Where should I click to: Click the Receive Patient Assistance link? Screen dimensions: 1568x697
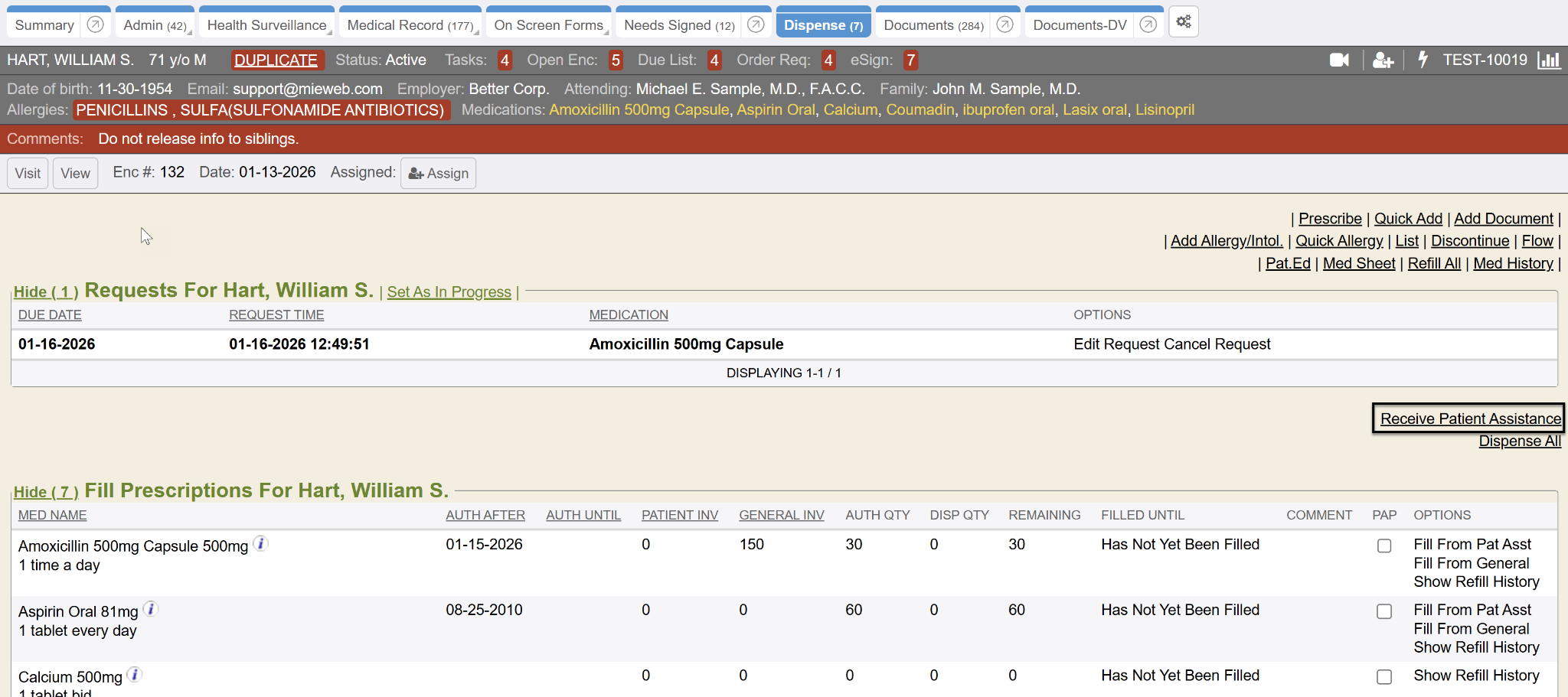(1470, 419)
